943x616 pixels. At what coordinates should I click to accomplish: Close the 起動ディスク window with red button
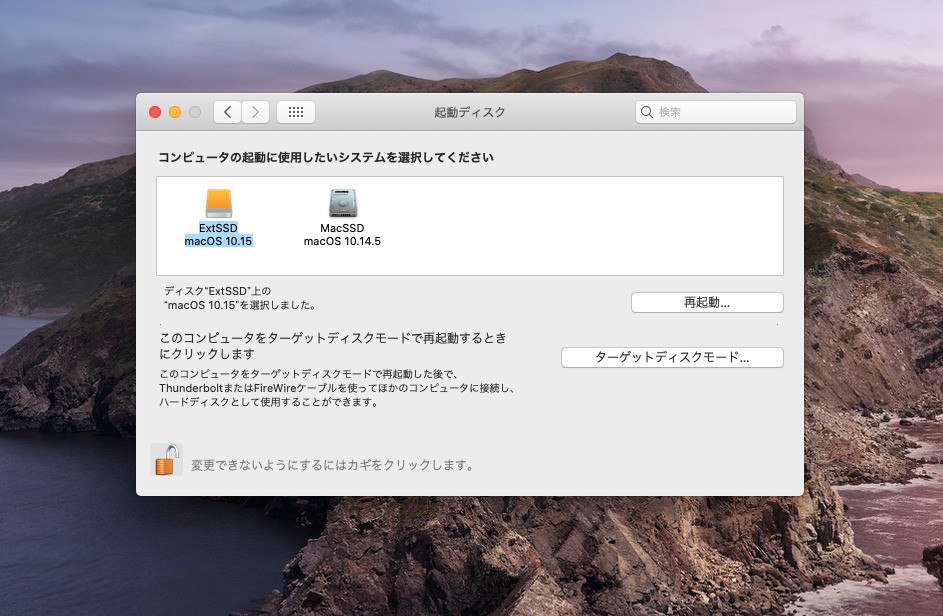[155, 112]
